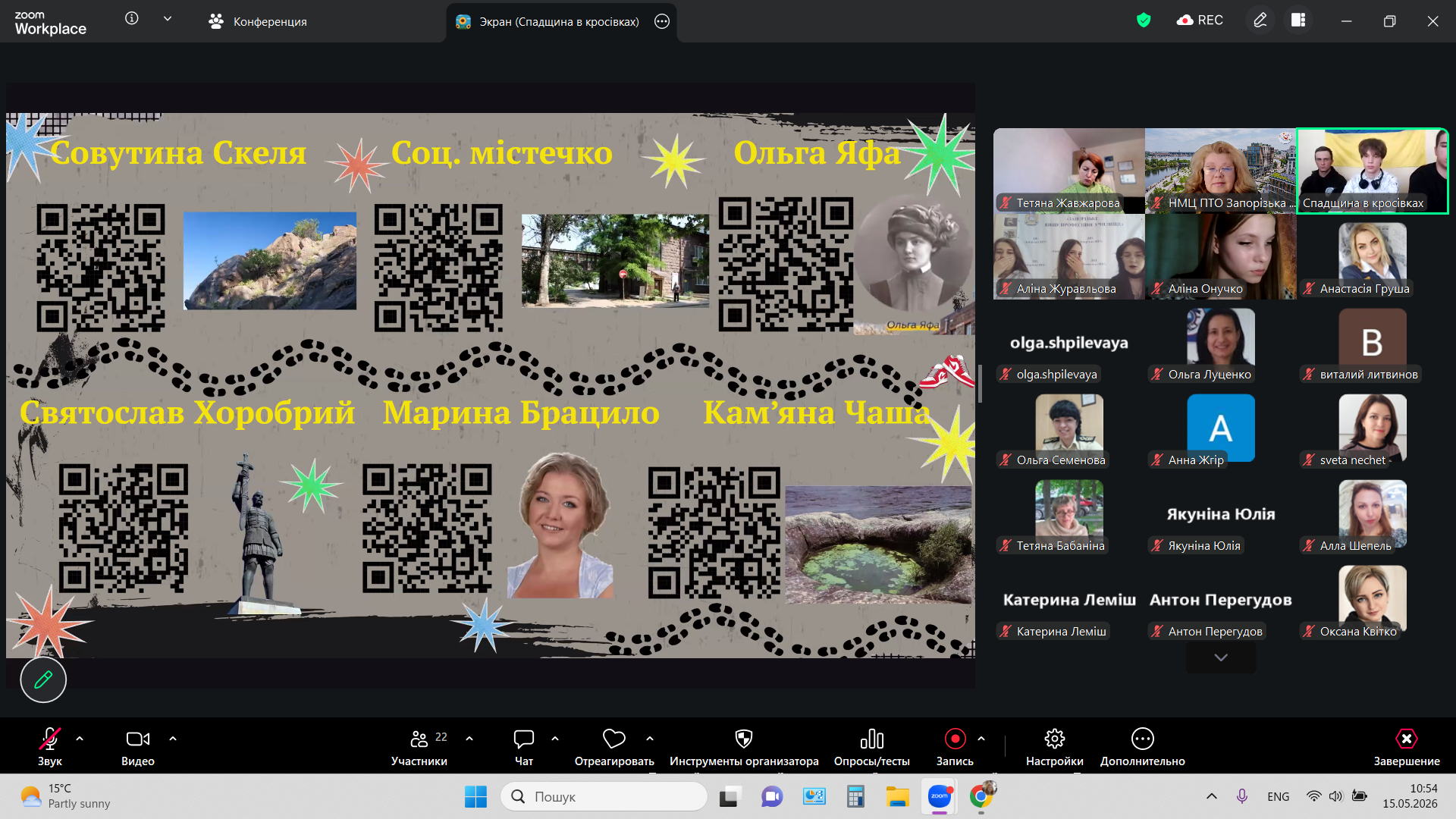Select sveta nechet participant tile

pos(1373,428)
